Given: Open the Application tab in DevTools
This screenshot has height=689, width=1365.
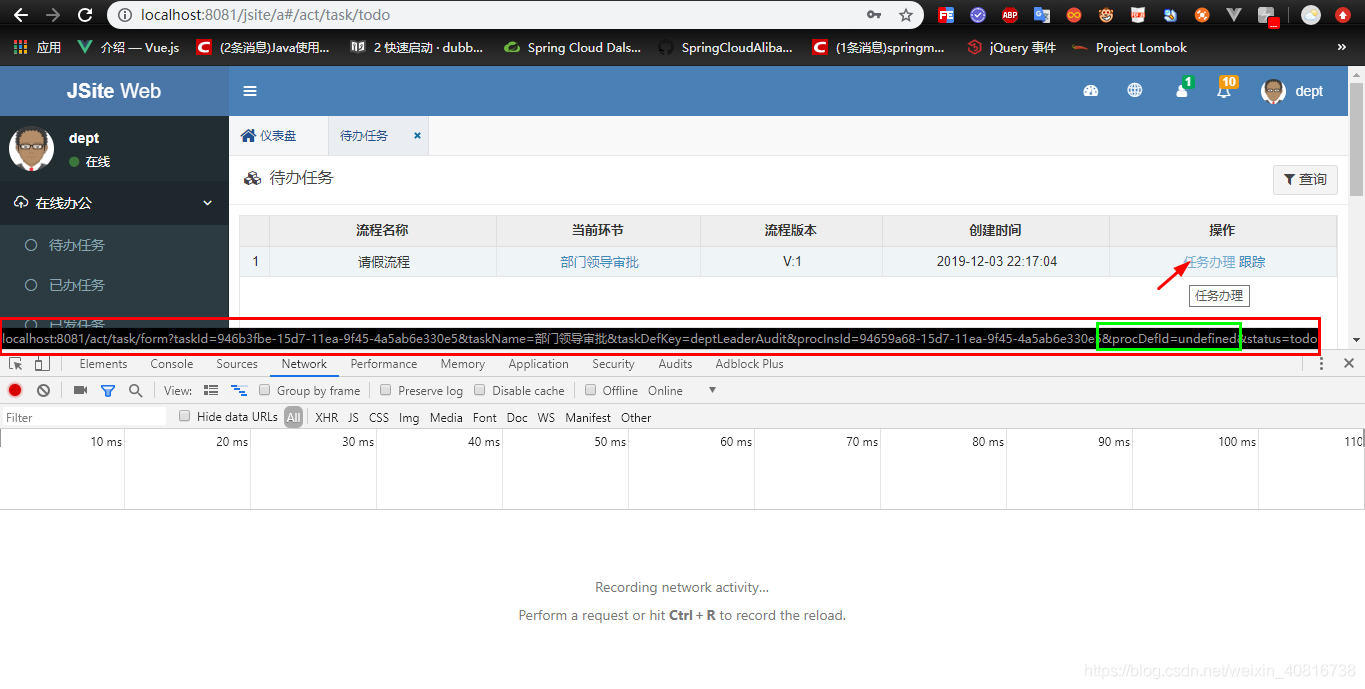Looking at the screenshot, I should point(538,364).
